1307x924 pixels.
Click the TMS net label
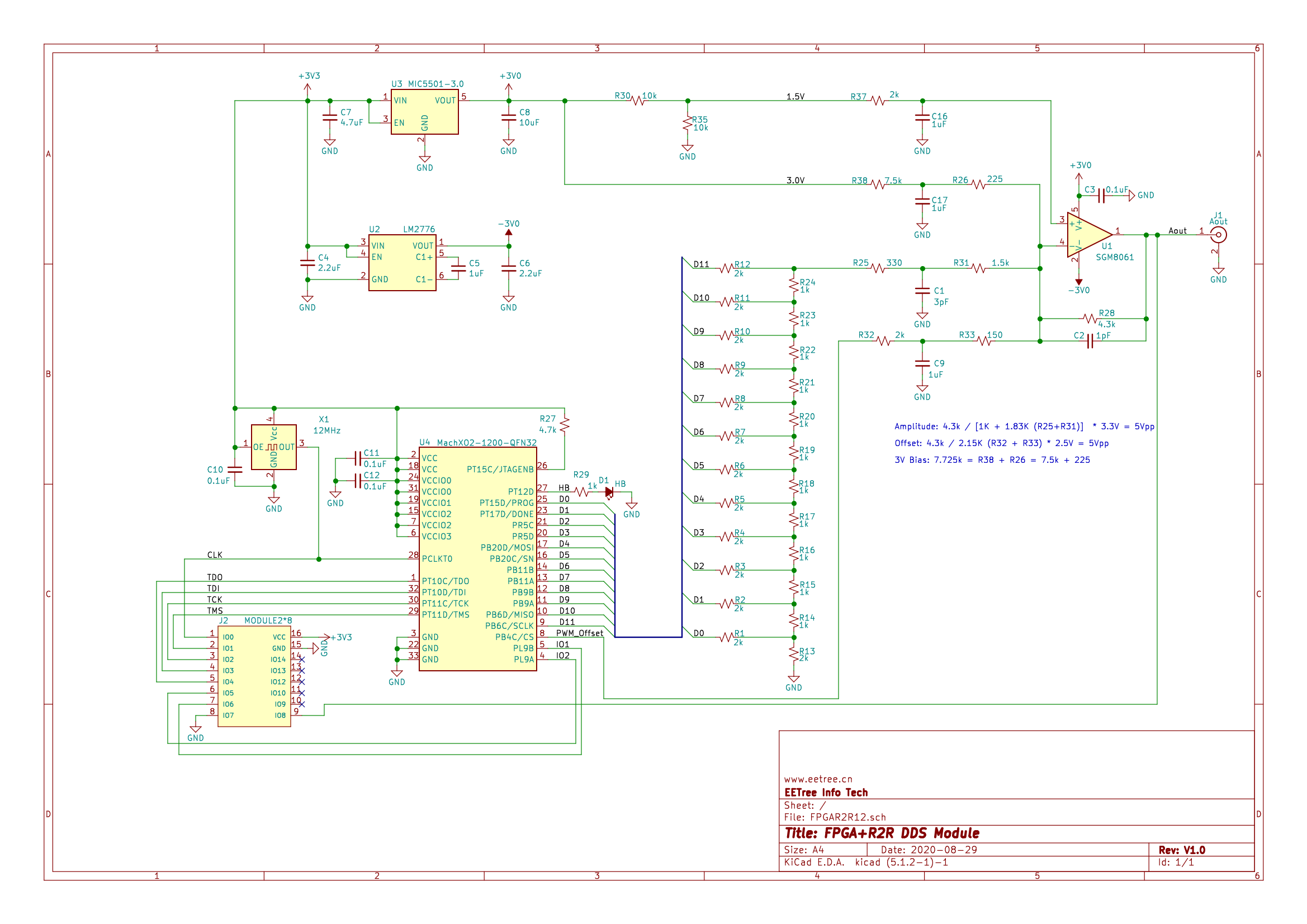pos(215,611)
